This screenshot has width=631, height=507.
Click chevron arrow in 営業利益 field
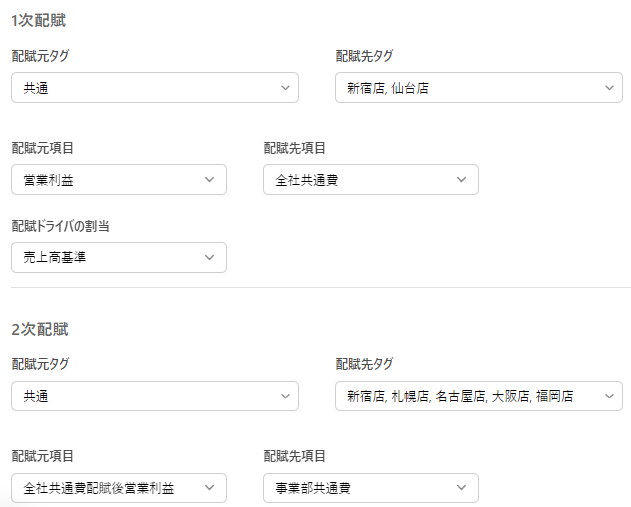click(209, 180)
